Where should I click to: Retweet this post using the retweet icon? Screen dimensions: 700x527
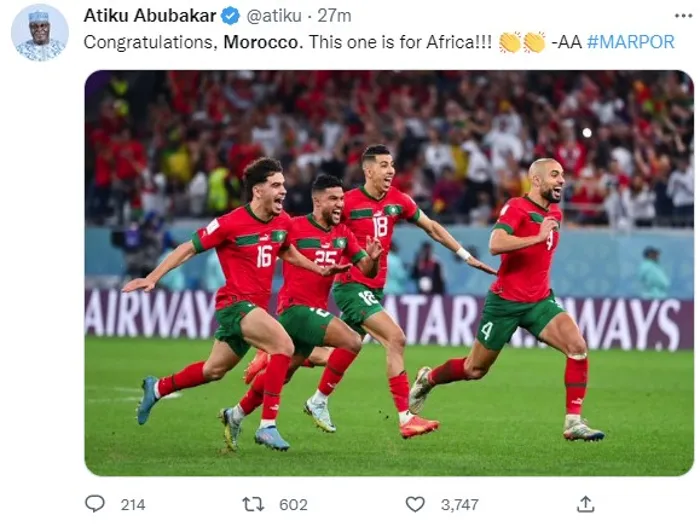coord(253,504)
